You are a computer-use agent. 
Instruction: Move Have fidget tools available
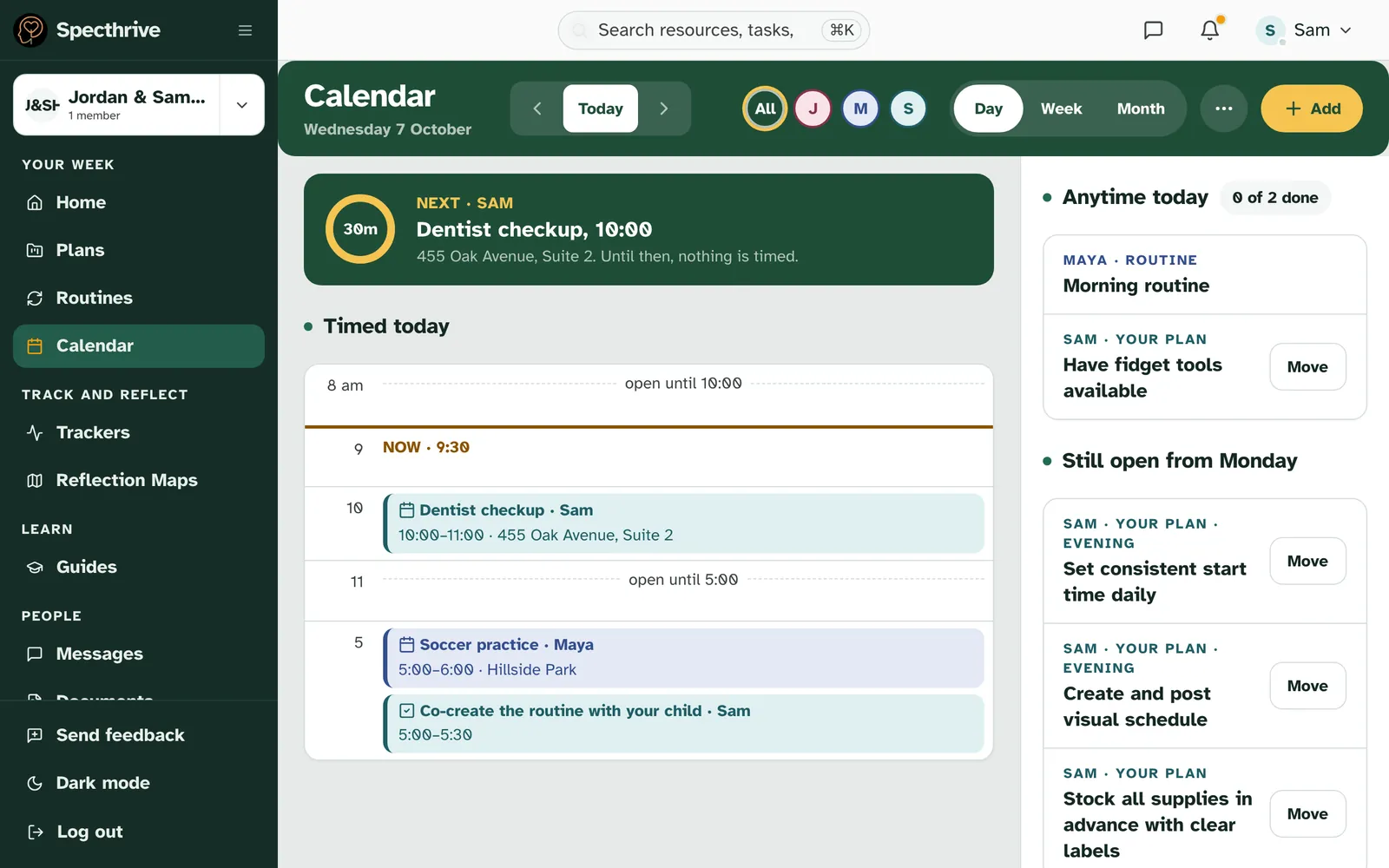pyautogui.click(x=1307, y=367)
